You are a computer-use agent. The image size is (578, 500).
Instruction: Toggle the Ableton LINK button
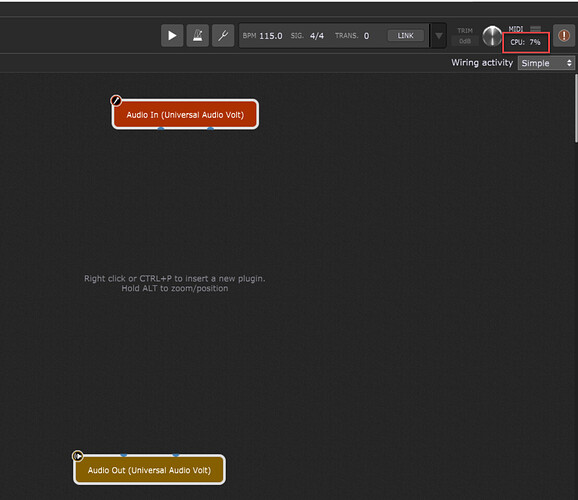tap(405, 36)
